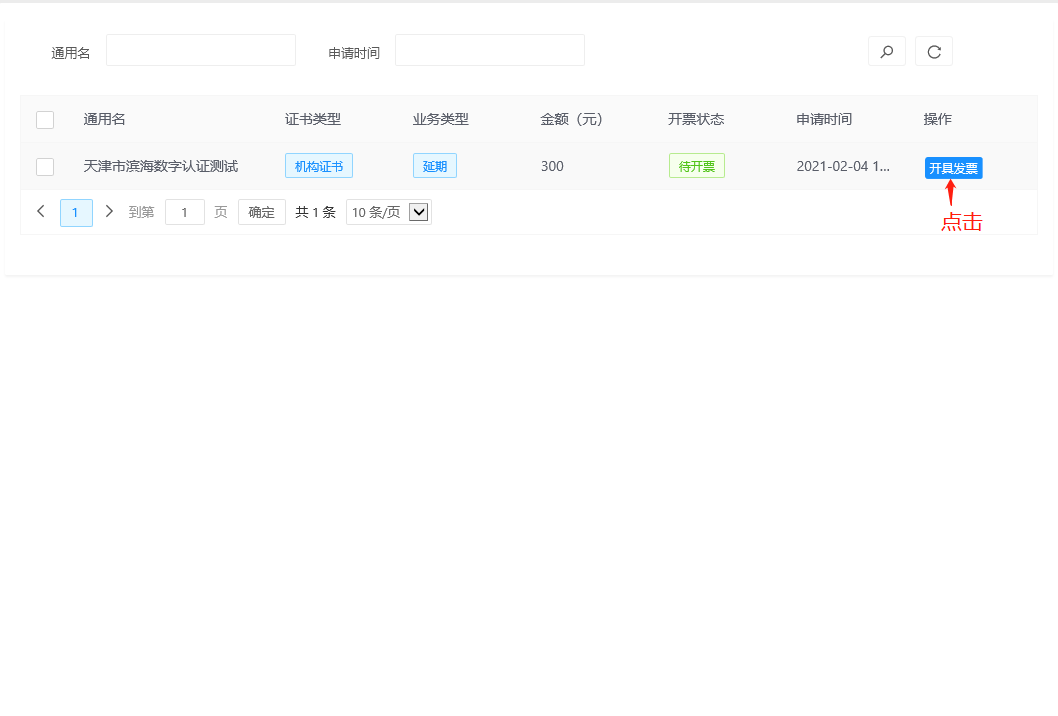The image size is (1058, 716).
Task: Click the search magnifier icon button
Action: click(886, 52)
